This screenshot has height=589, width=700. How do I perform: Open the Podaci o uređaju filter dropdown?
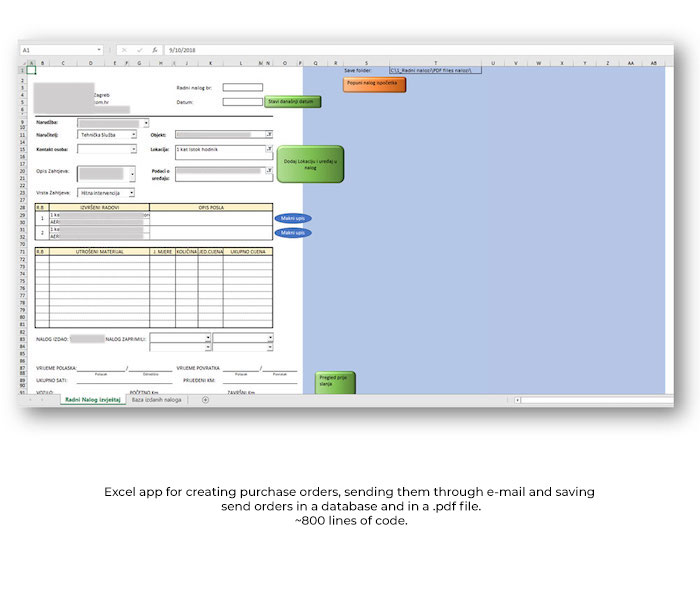(269, 170)
